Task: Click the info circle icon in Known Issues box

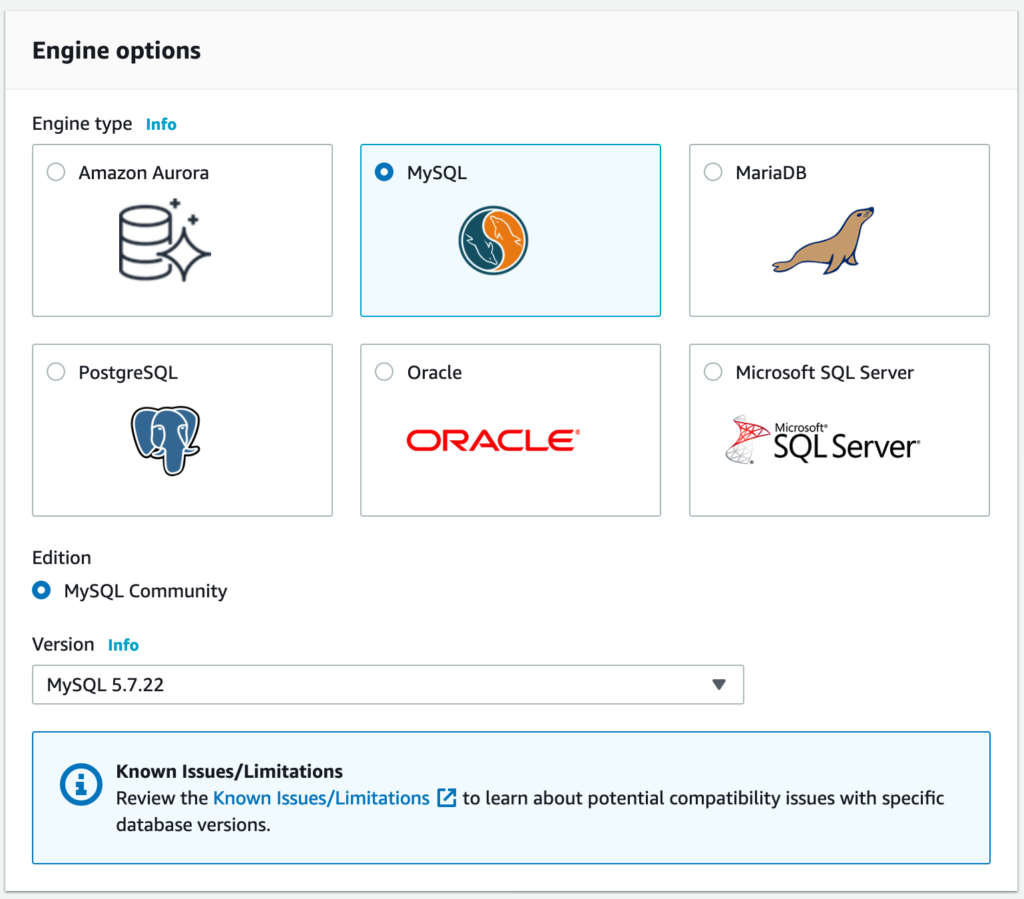Action: pos(81,784)
